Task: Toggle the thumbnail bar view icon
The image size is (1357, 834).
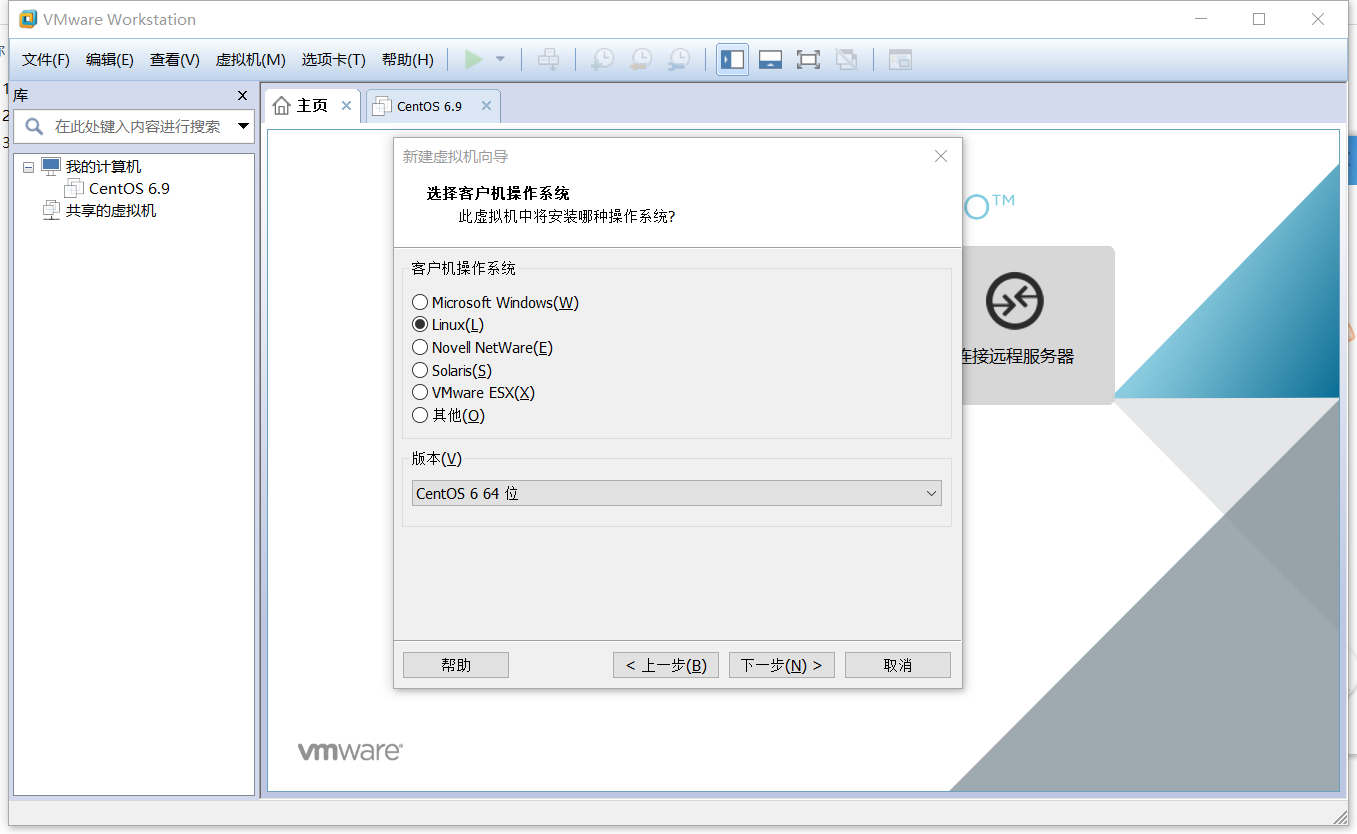Action: point(770,60)
